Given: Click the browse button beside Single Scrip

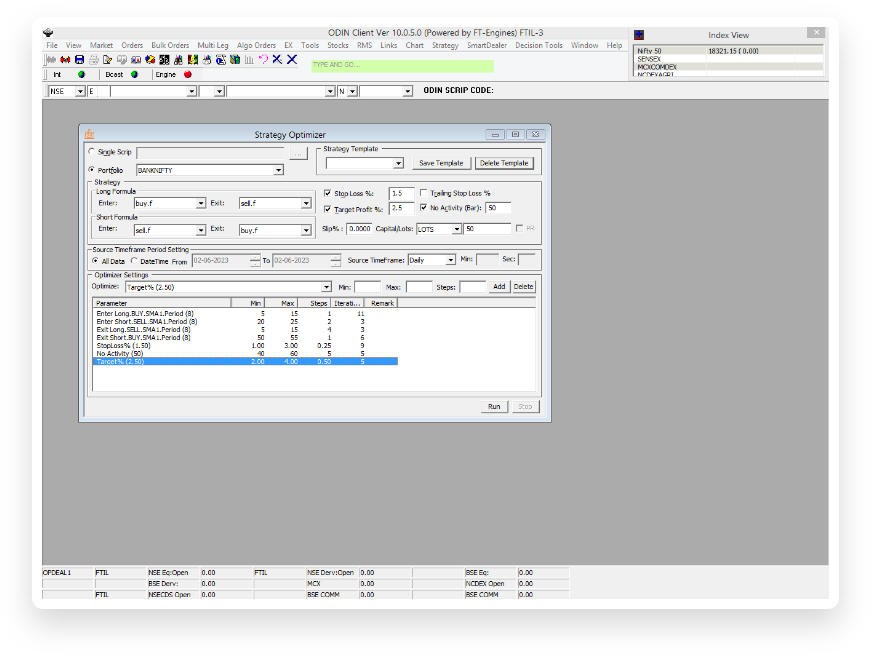Looking at the screenshot, I should point(298,153).
